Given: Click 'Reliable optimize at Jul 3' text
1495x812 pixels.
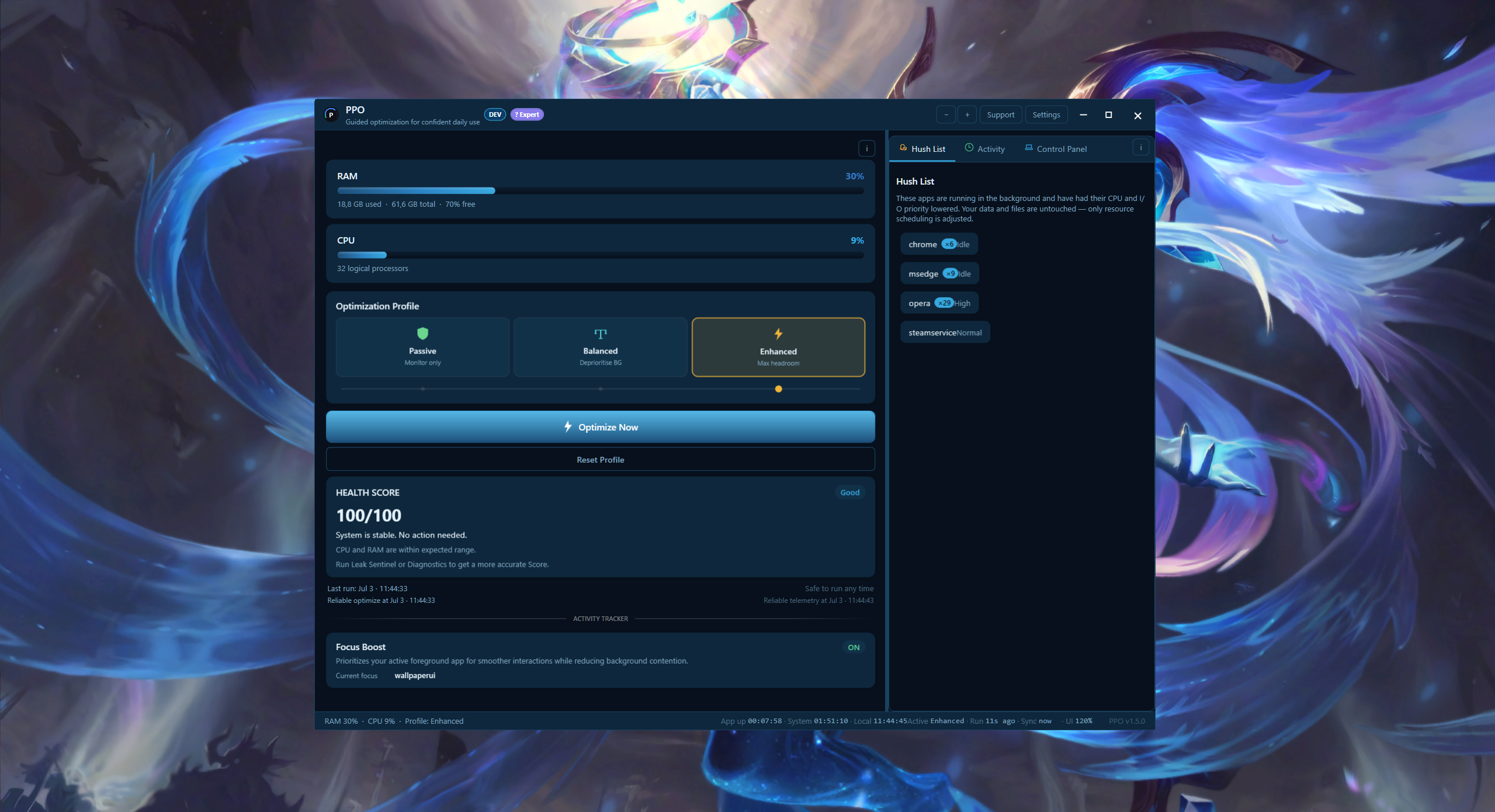Looking at the screenshot, I should coord(381,601).
